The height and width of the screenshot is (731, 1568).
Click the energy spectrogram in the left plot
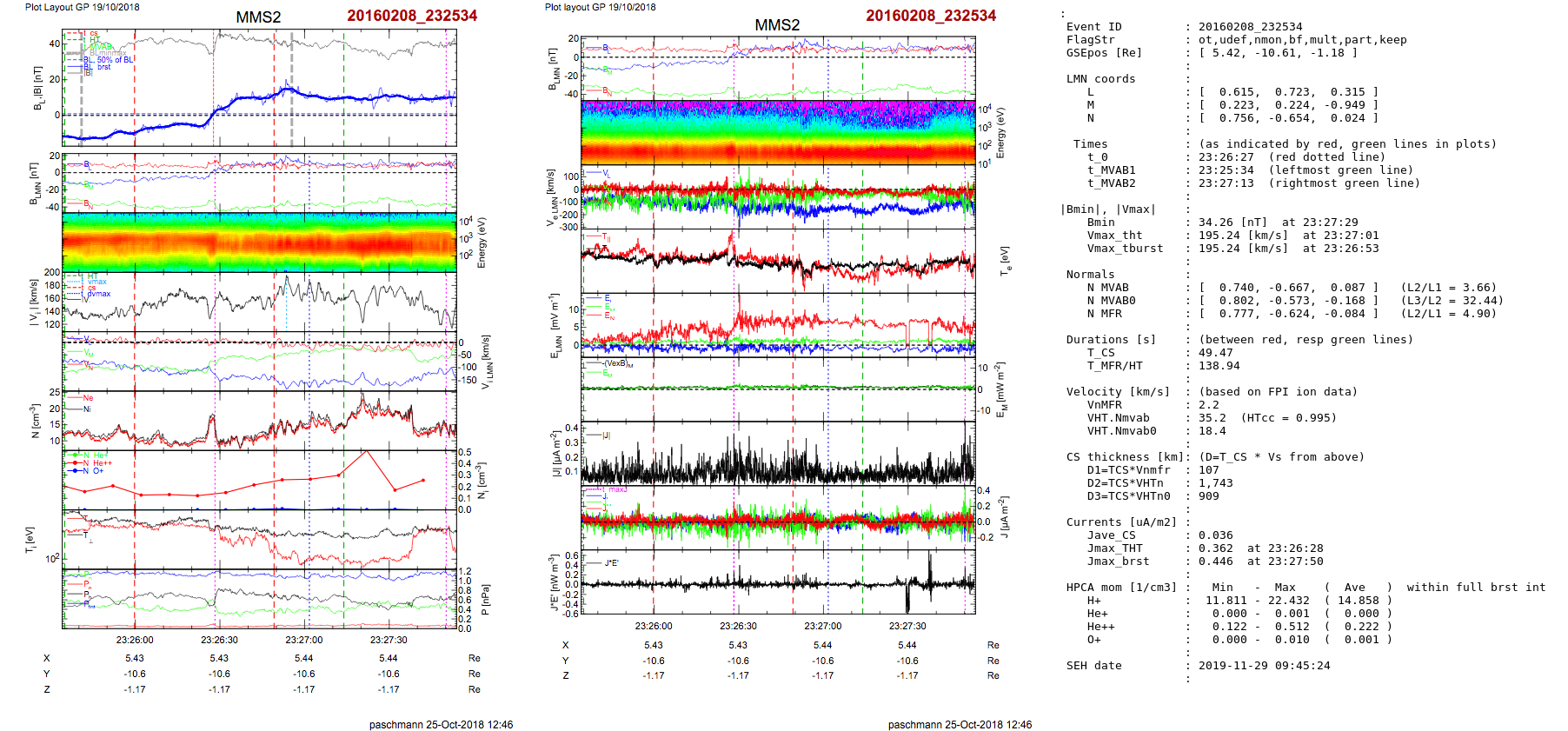pyautogui.click(x=259, y=243)
